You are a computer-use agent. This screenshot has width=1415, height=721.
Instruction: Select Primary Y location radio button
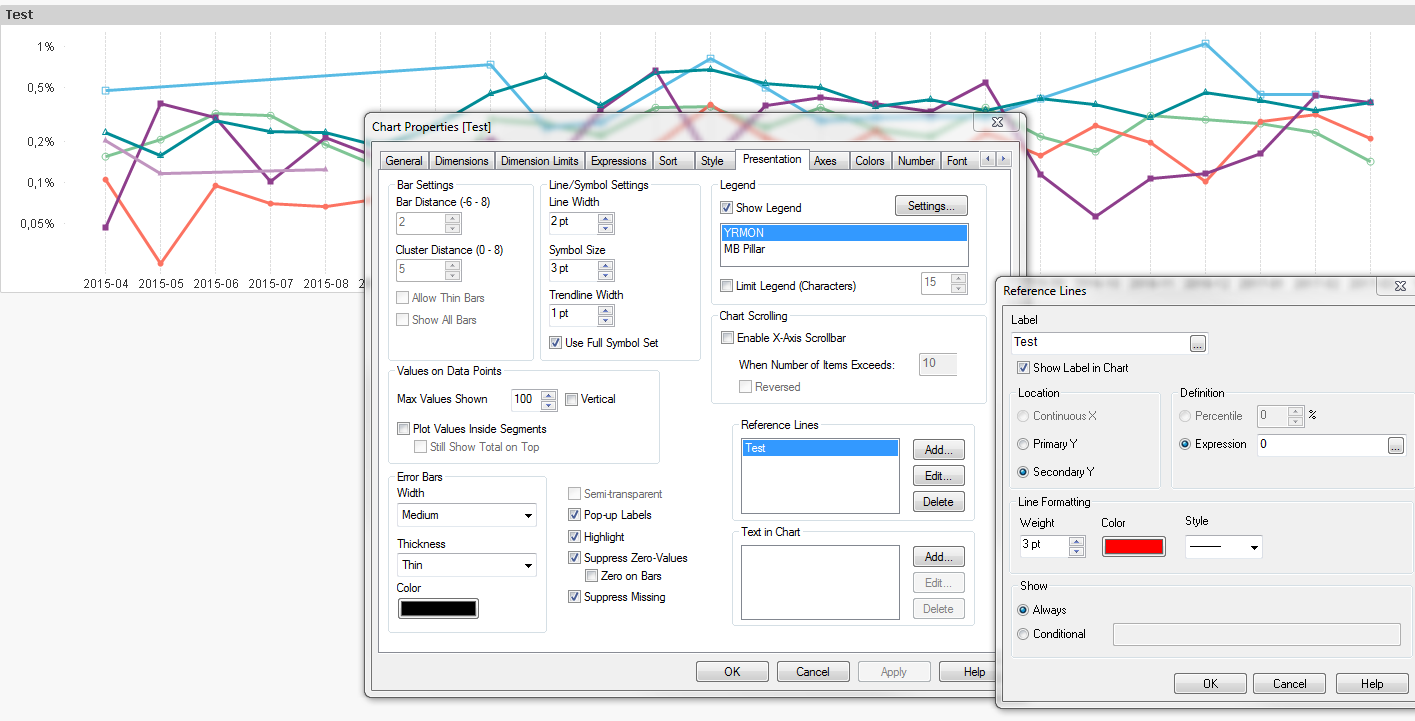pyautogui.click(x=1022, y=444)
